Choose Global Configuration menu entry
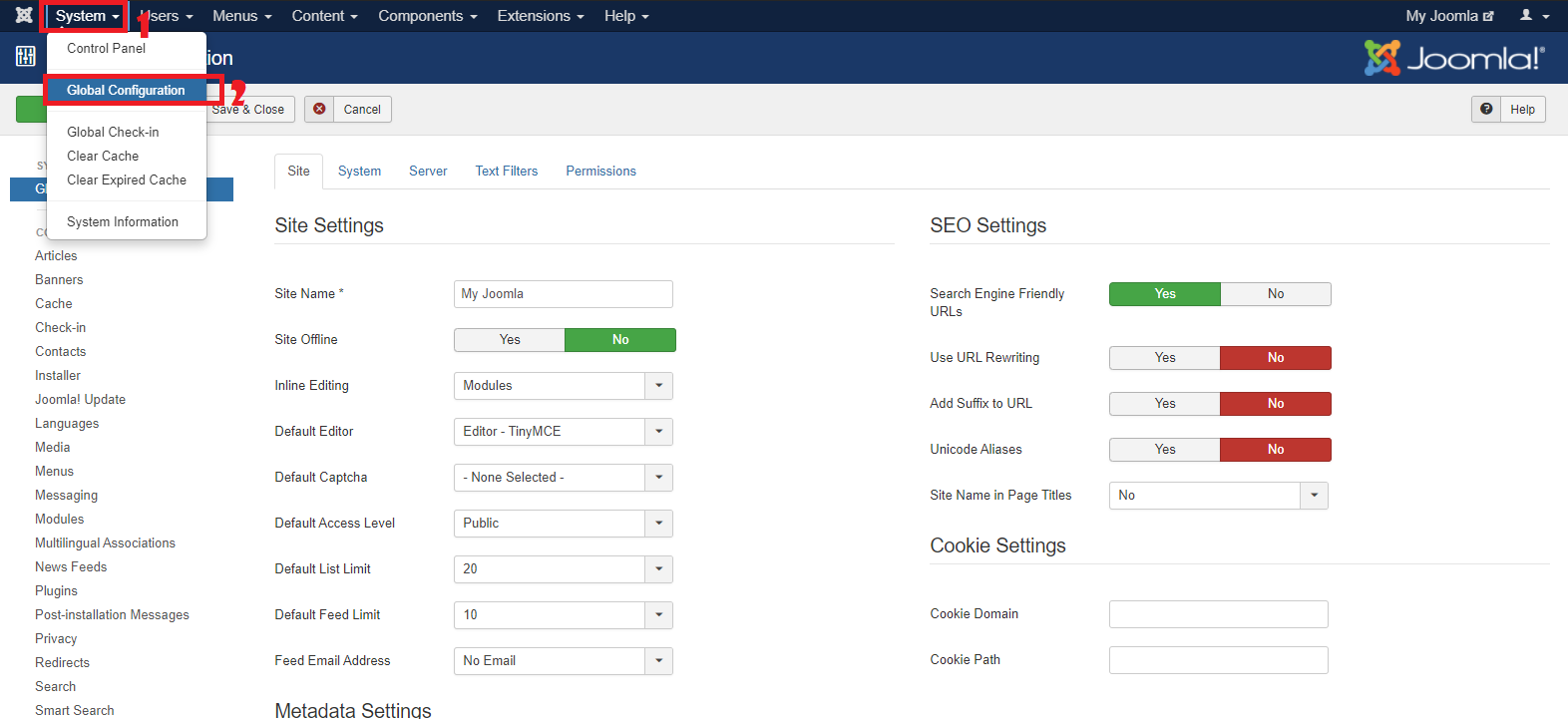The height and width of the screenshot is (719, 1568). (x=127, y=90)
